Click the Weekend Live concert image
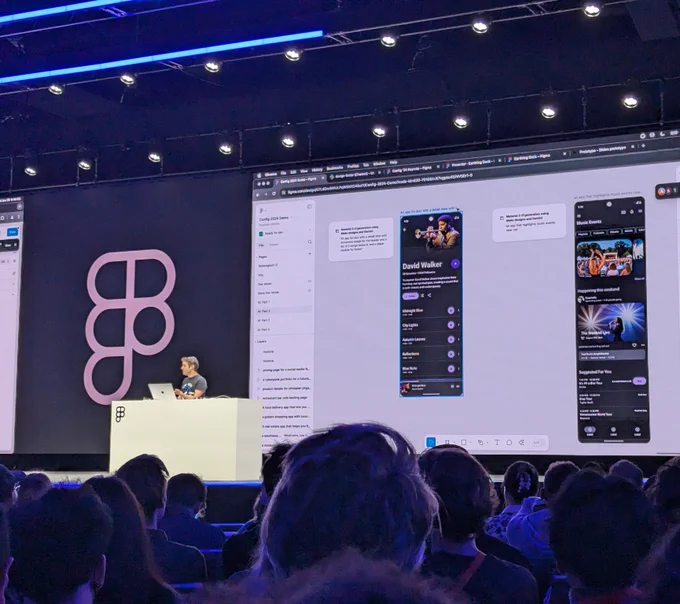Image resolution: width=680 pixels, height=604 pixels. (611, 323)
